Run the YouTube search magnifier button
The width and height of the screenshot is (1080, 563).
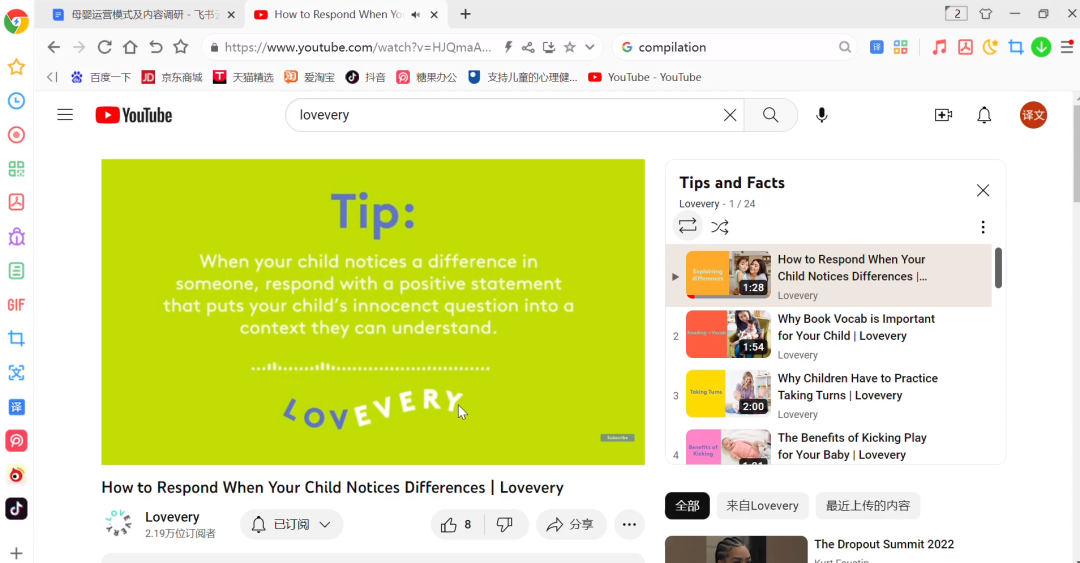(x=771, y=115)
